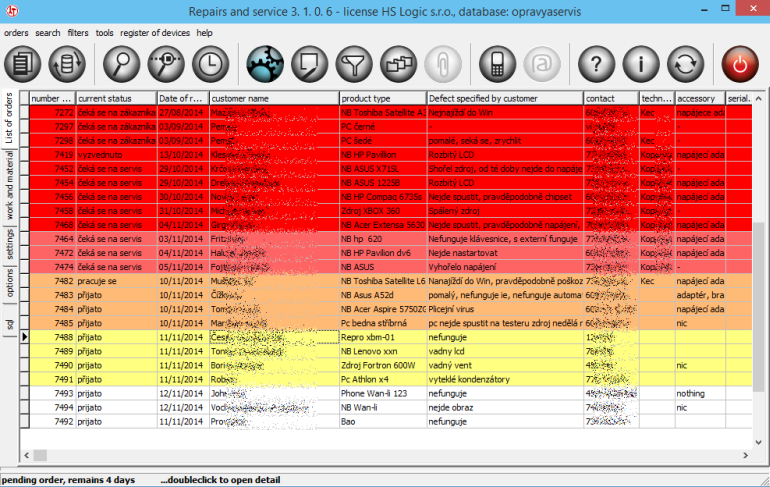The height and width of the screenshot is (487, 770).
Task: Click product 'Zdroj XBOX 360'
Action: [x=383, y=211]
